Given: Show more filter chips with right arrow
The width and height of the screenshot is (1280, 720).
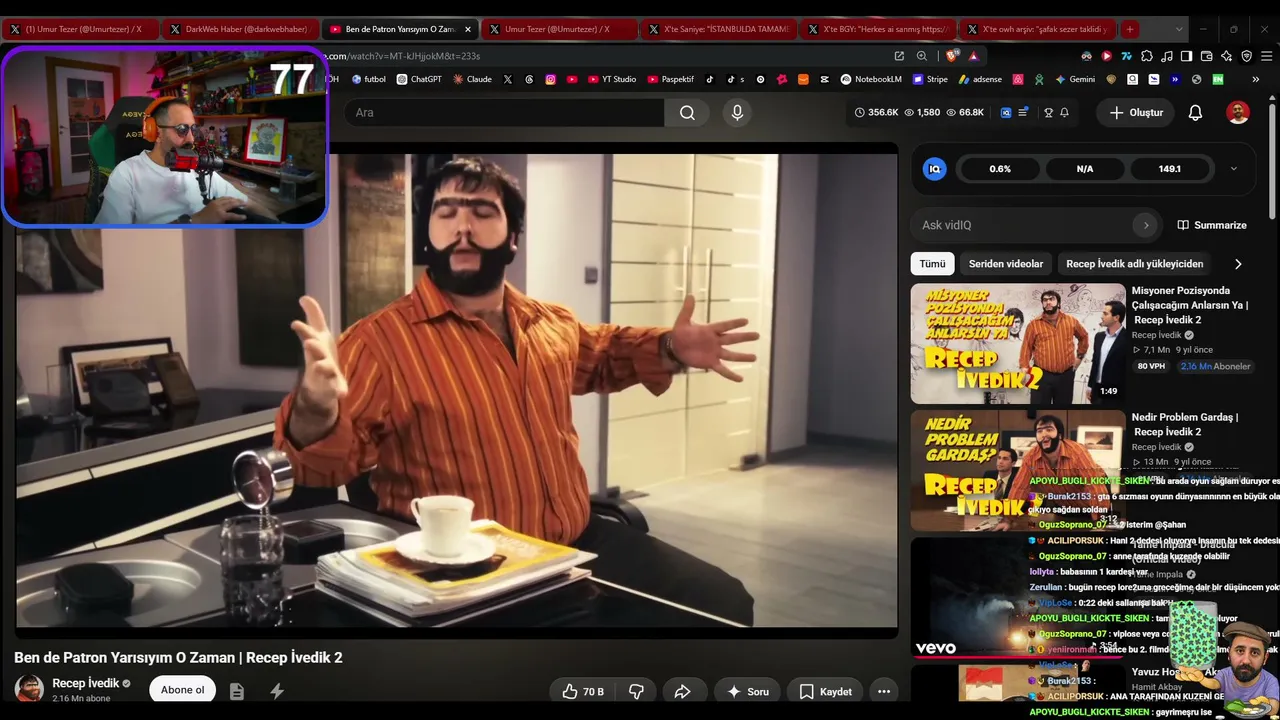Looking at the screenshot, I should coord(1238,264).
